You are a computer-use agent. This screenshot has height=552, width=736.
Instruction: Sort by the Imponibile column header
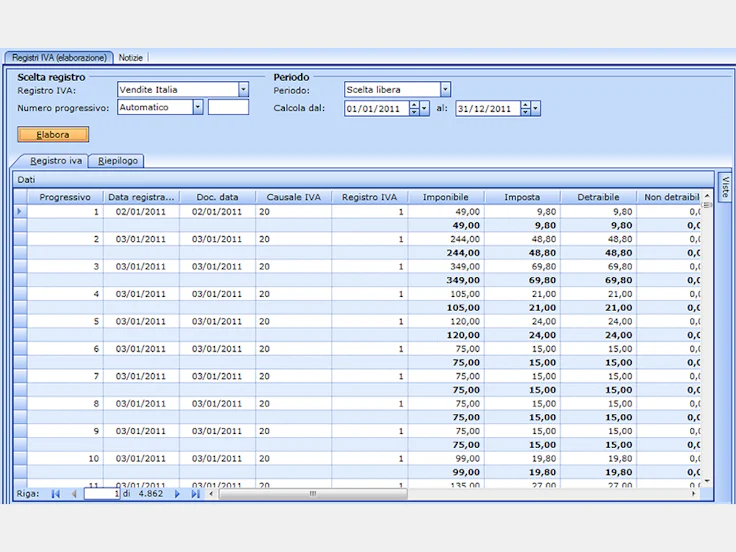[445, 197]
